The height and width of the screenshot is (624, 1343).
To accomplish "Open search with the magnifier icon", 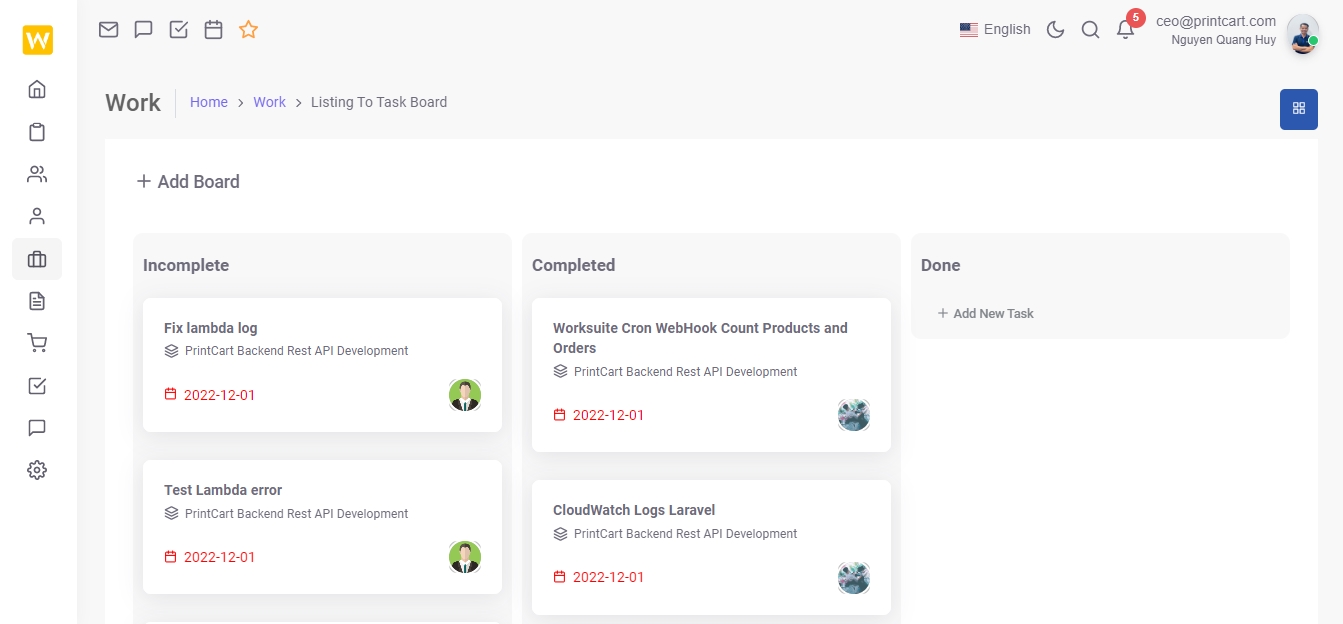I will tap(1091, 30).
